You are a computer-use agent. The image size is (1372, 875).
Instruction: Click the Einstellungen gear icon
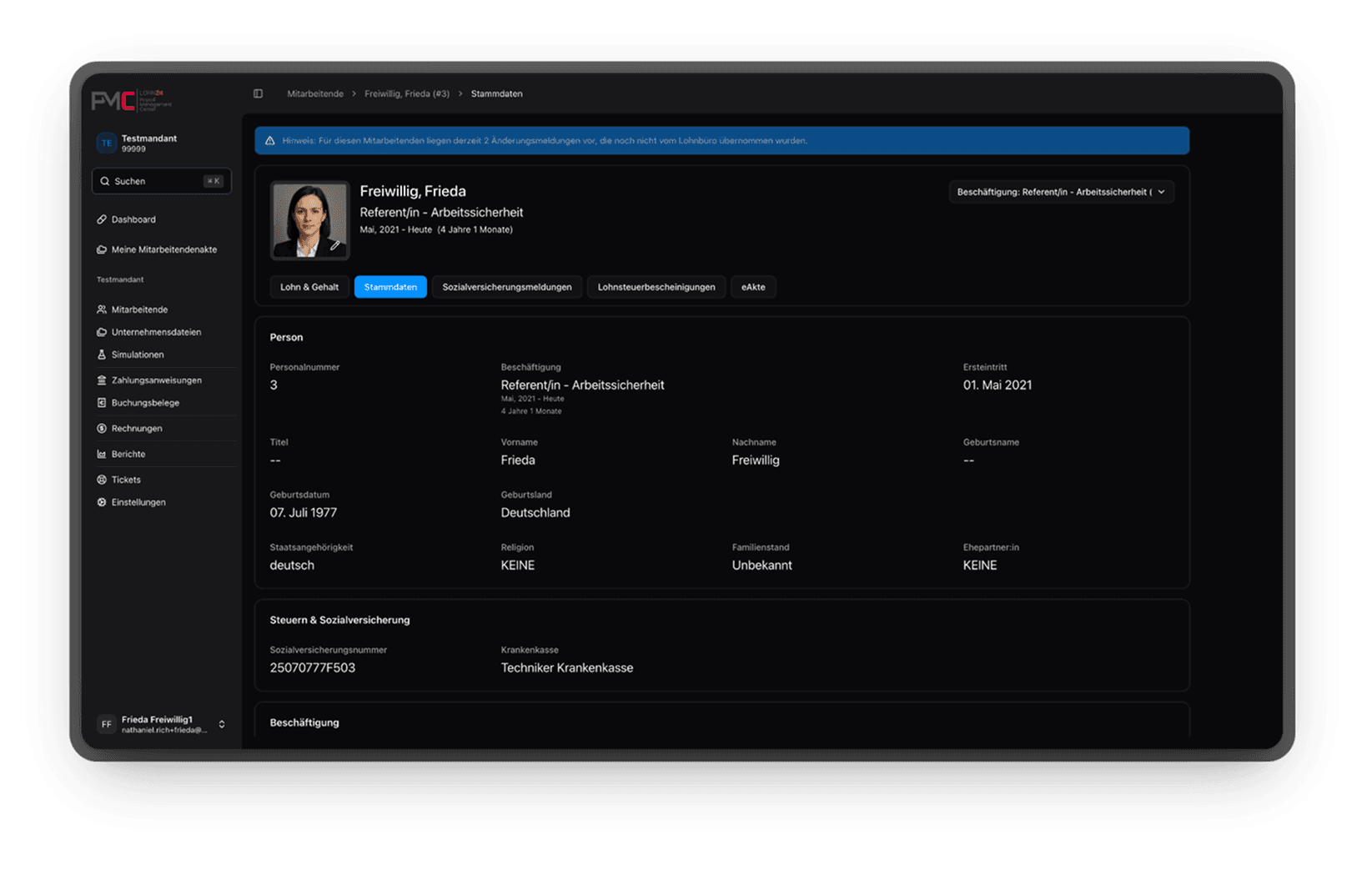point(102,502)
